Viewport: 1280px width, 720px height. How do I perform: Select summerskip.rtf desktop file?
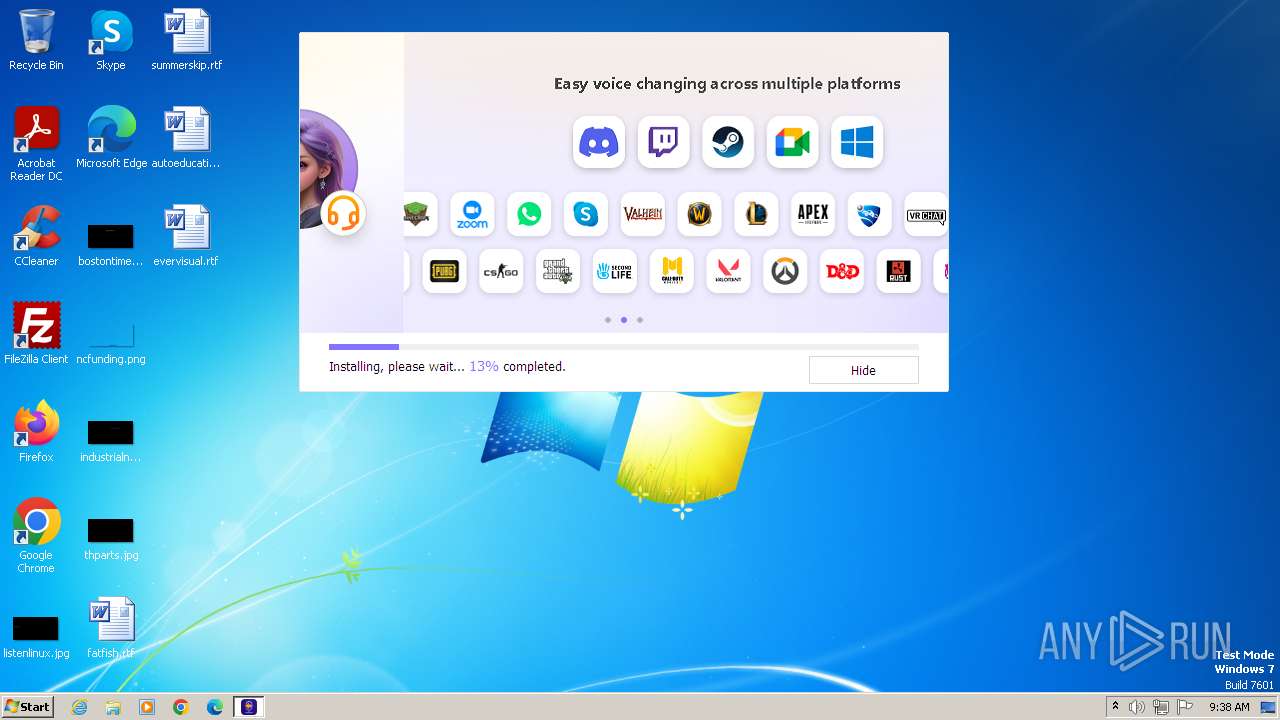click(187, 40)
